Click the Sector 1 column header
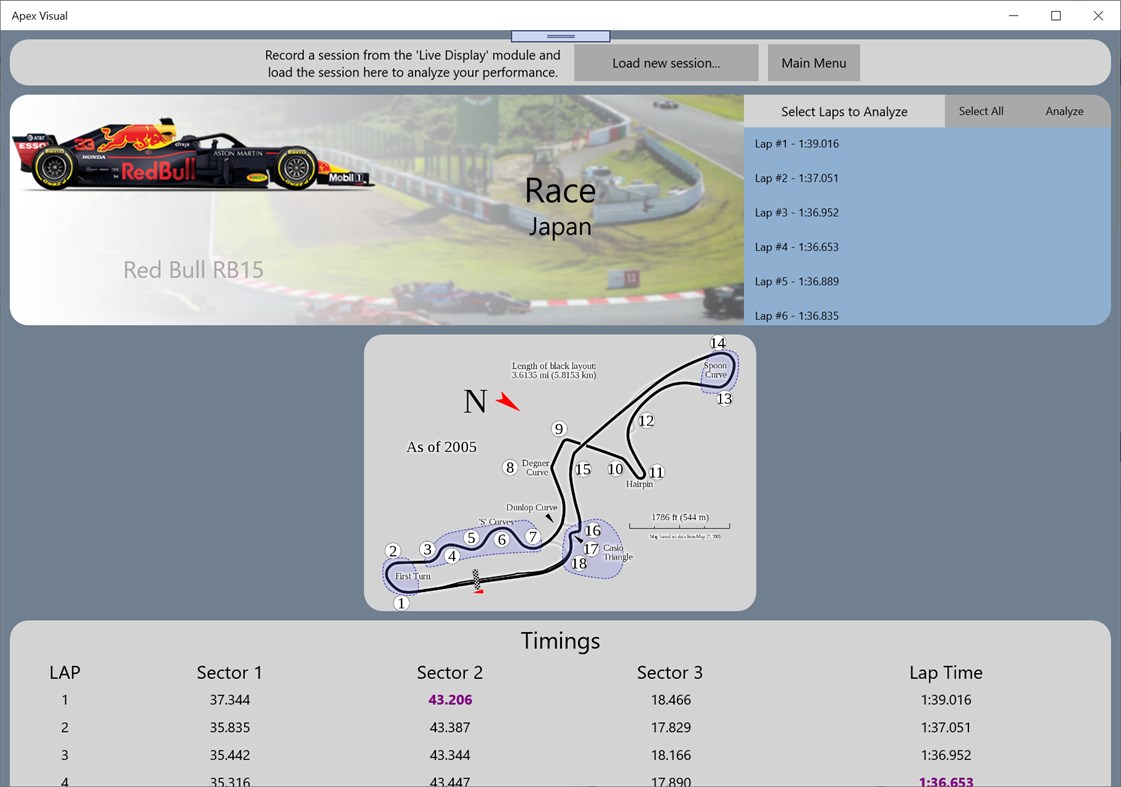Viewport: 1121px width, 787px height. click(229, 673)
